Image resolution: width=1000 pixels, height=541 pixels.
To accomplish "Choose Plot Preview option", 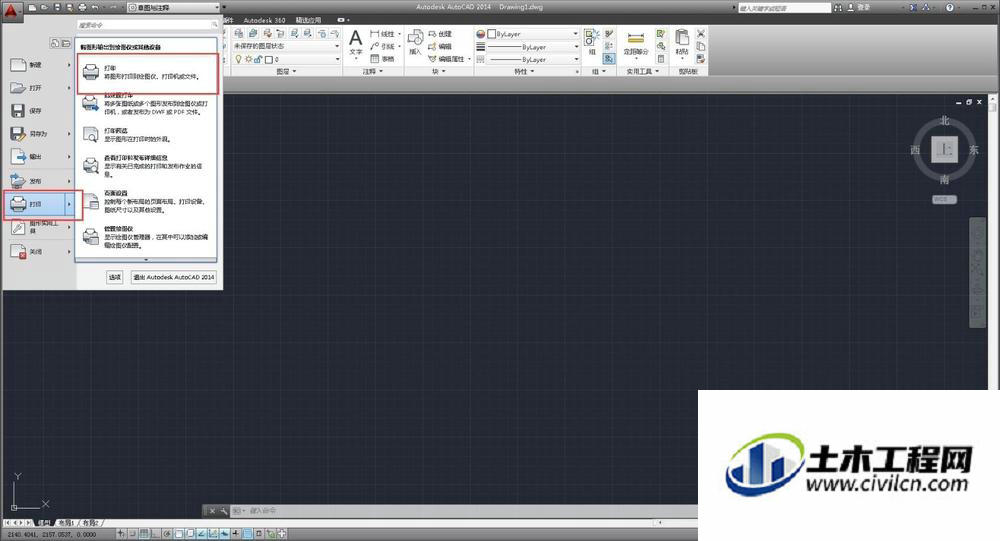I will pos(146,135).
